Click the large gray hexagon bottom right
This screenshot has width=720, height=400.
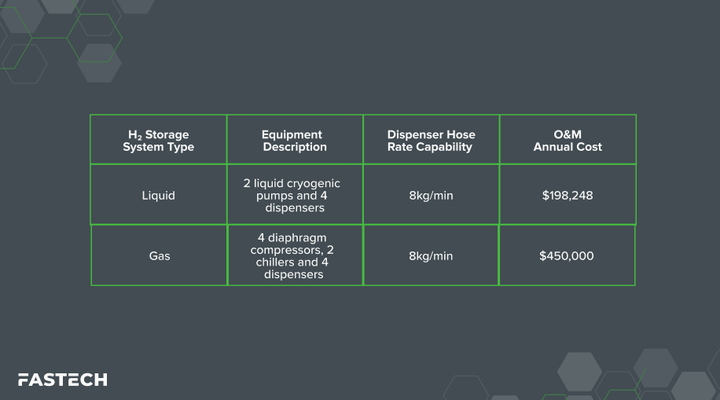(x=579, y=372)
